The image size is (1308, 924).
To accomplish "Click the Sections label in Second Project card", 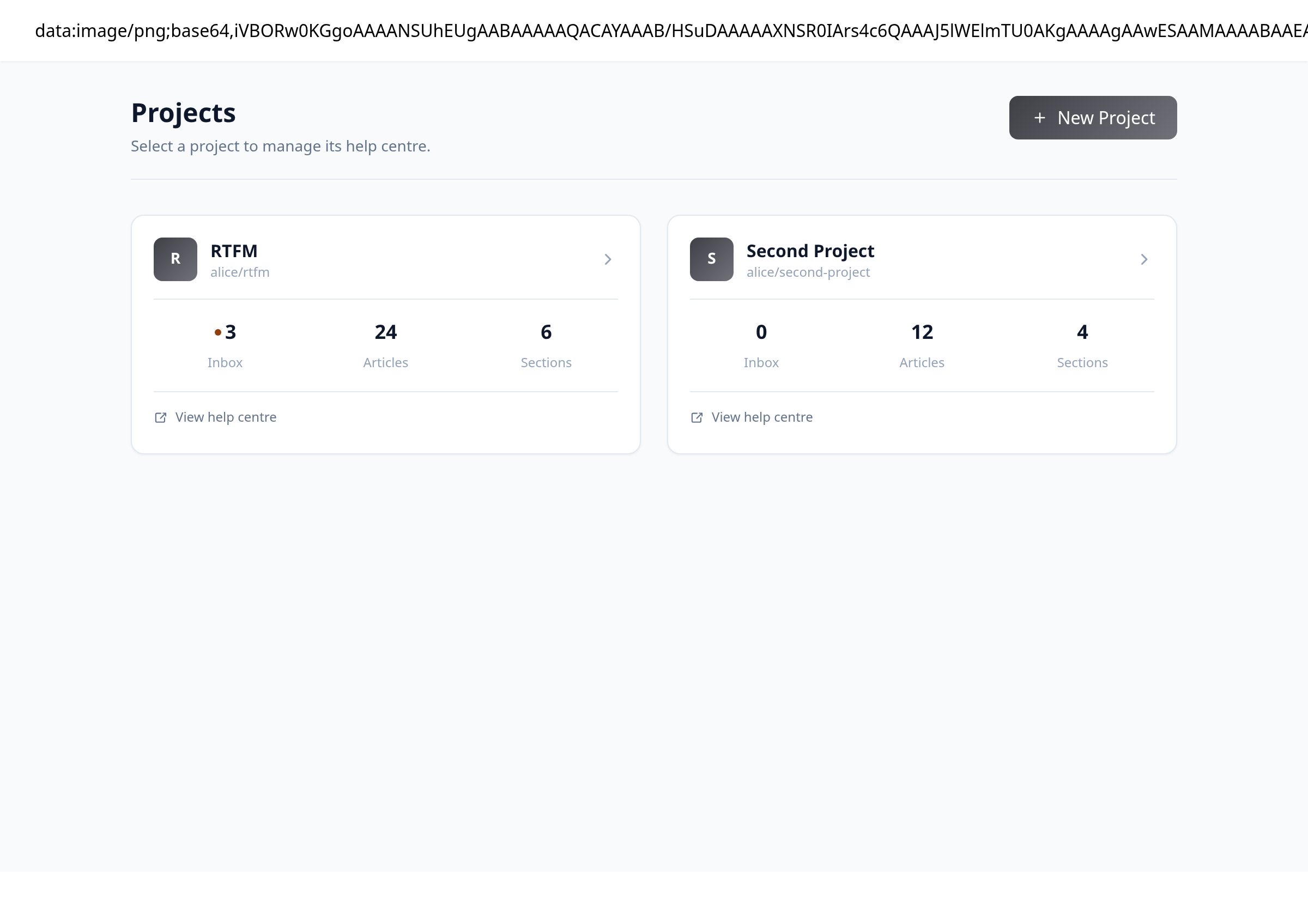I will point(1082,363).
